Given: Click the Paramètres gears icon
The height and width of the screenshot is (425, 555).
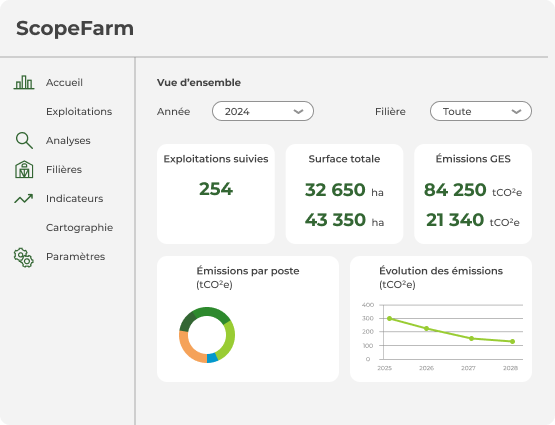Looking at the screenshot, I should point(24,257).
